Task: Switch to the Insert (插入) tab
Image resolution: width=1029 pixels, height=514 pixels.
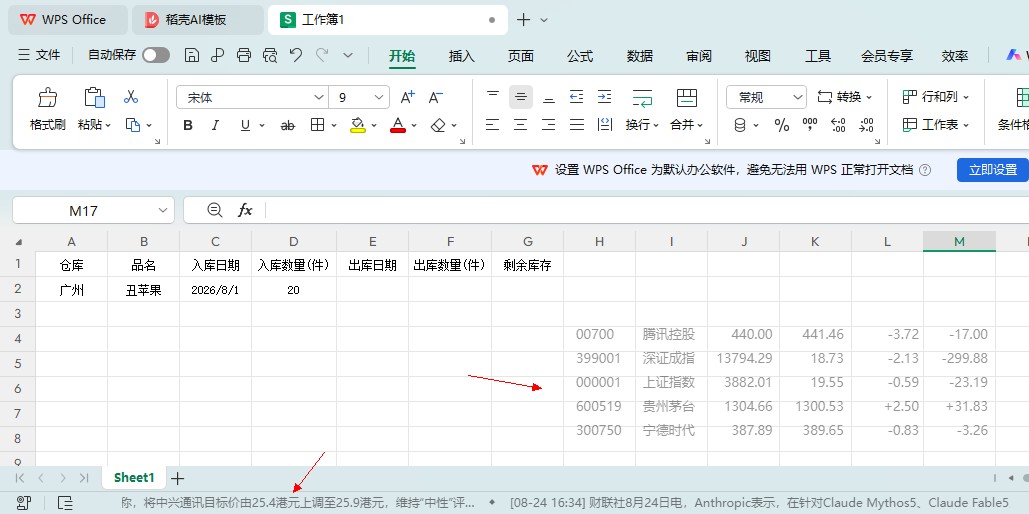Action: coord(461,56)
